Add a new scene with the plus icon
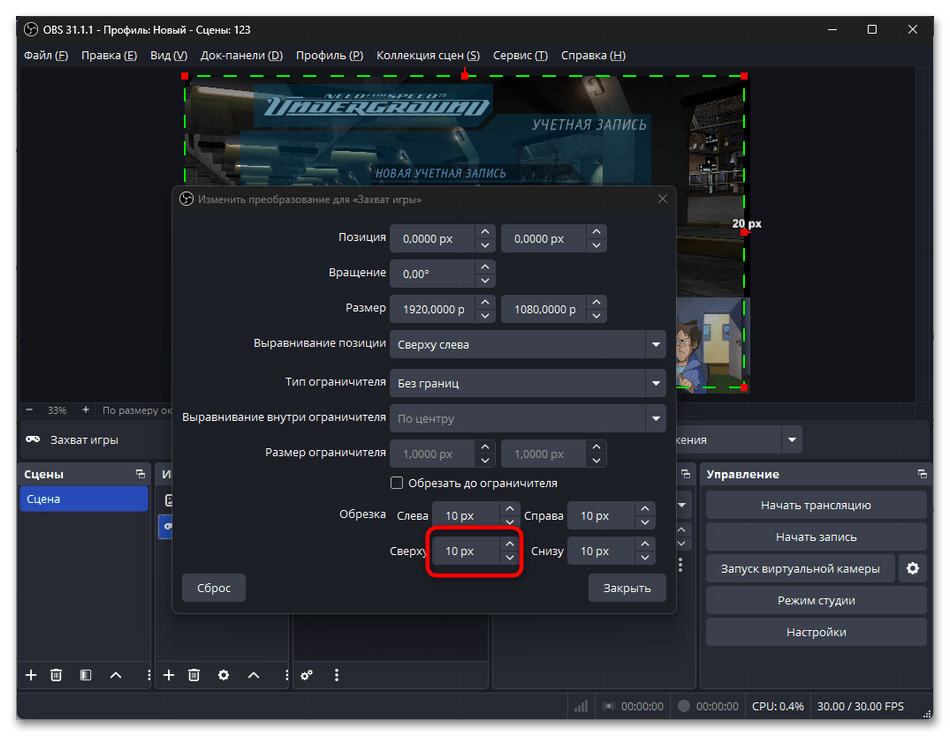The height and width of the screenshot is (736, 950). [x=31, y=675]
